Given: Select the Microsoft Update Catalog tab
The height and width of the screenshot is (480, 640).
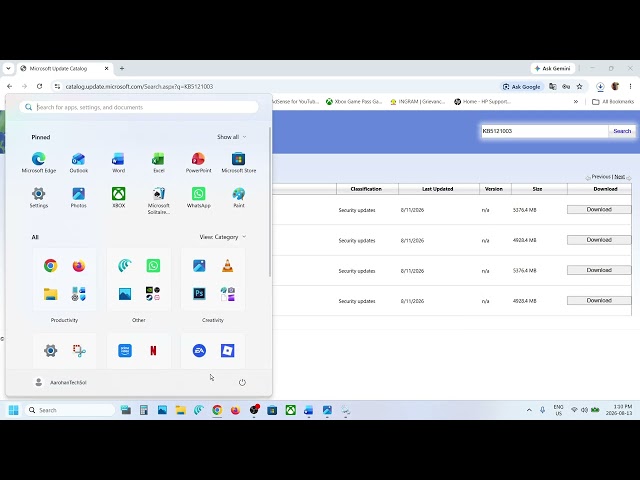Looking at the screenshot, I should pyautogui.click(x=65, y=69).
